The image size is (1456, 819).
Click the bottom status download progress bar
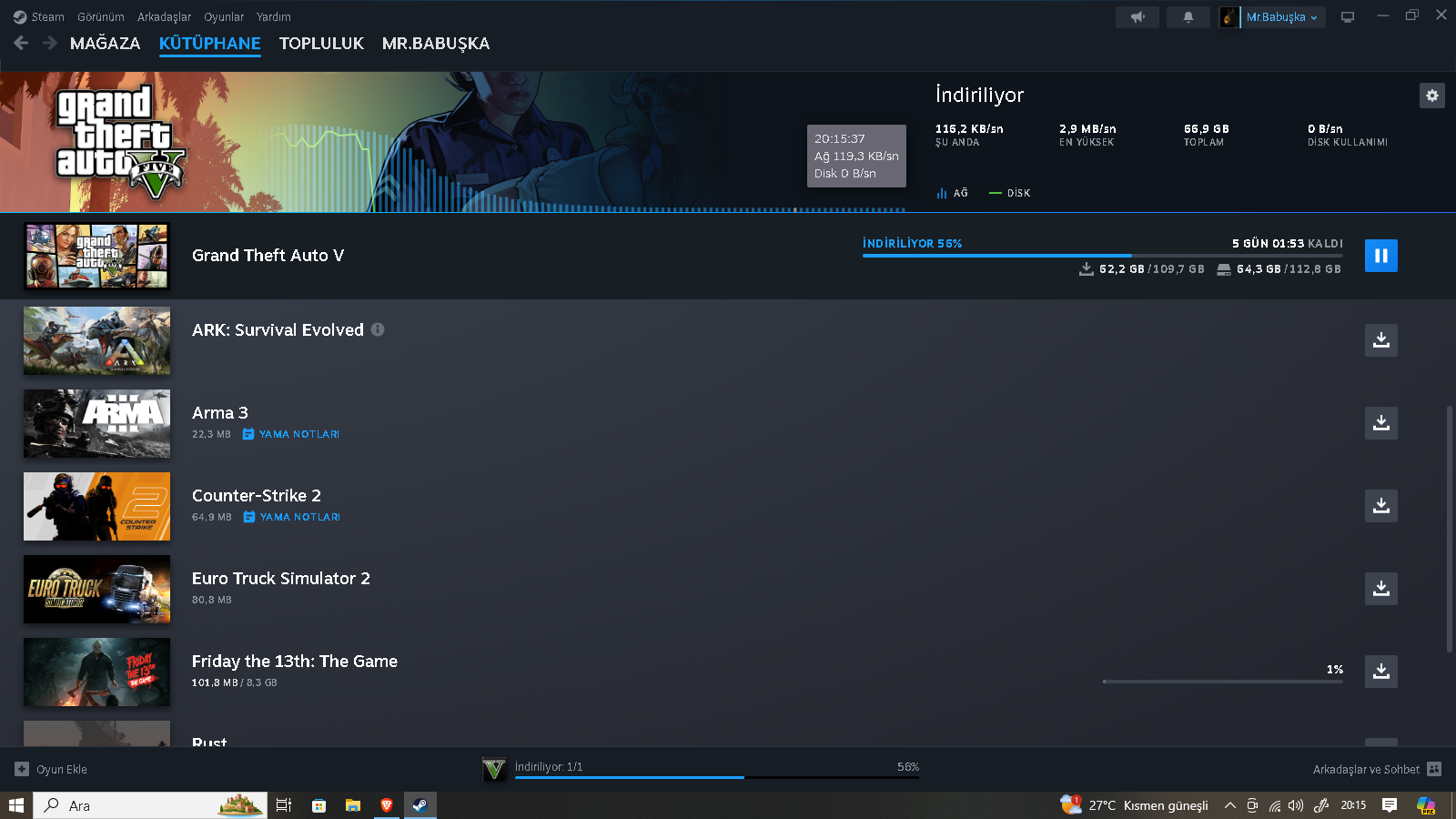tap(717, 777)
